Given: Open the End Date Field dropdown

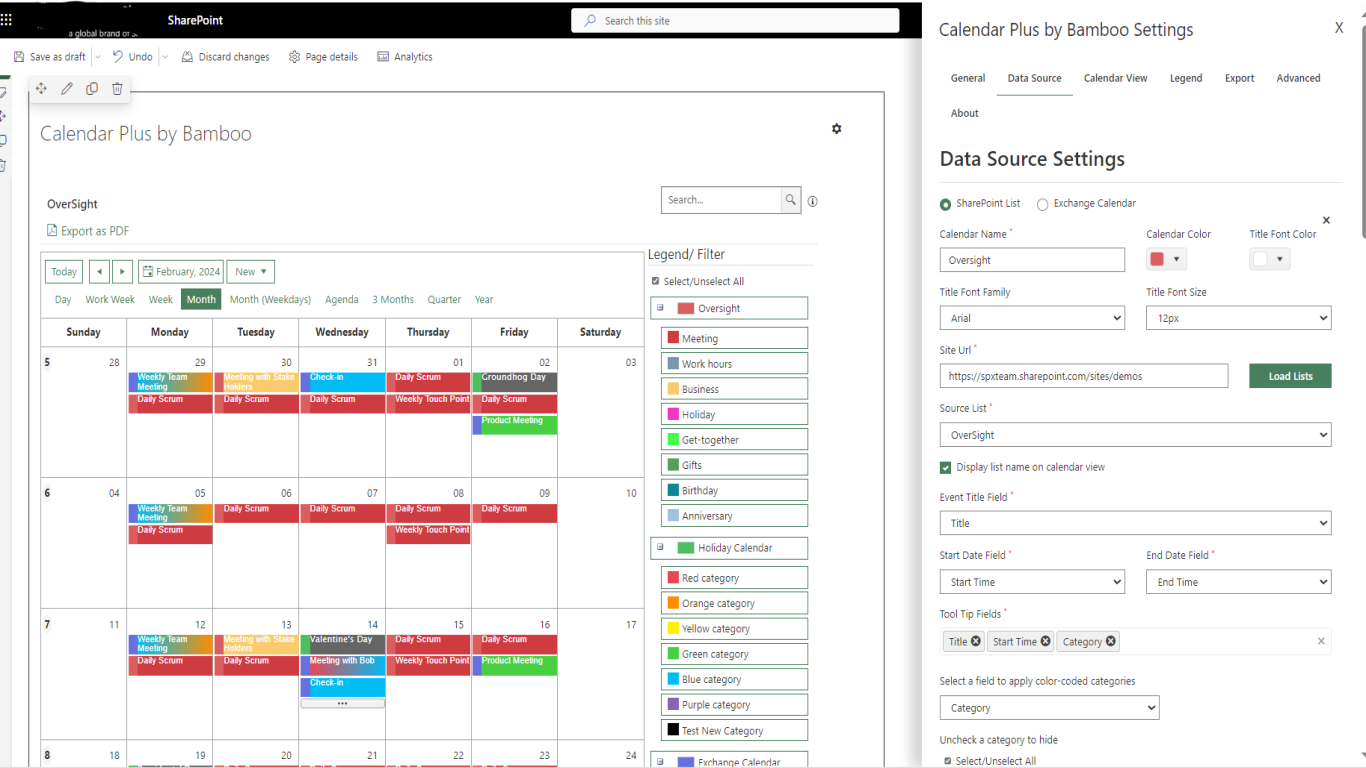Looking at the screenshot, I should tap(1238, 582).
